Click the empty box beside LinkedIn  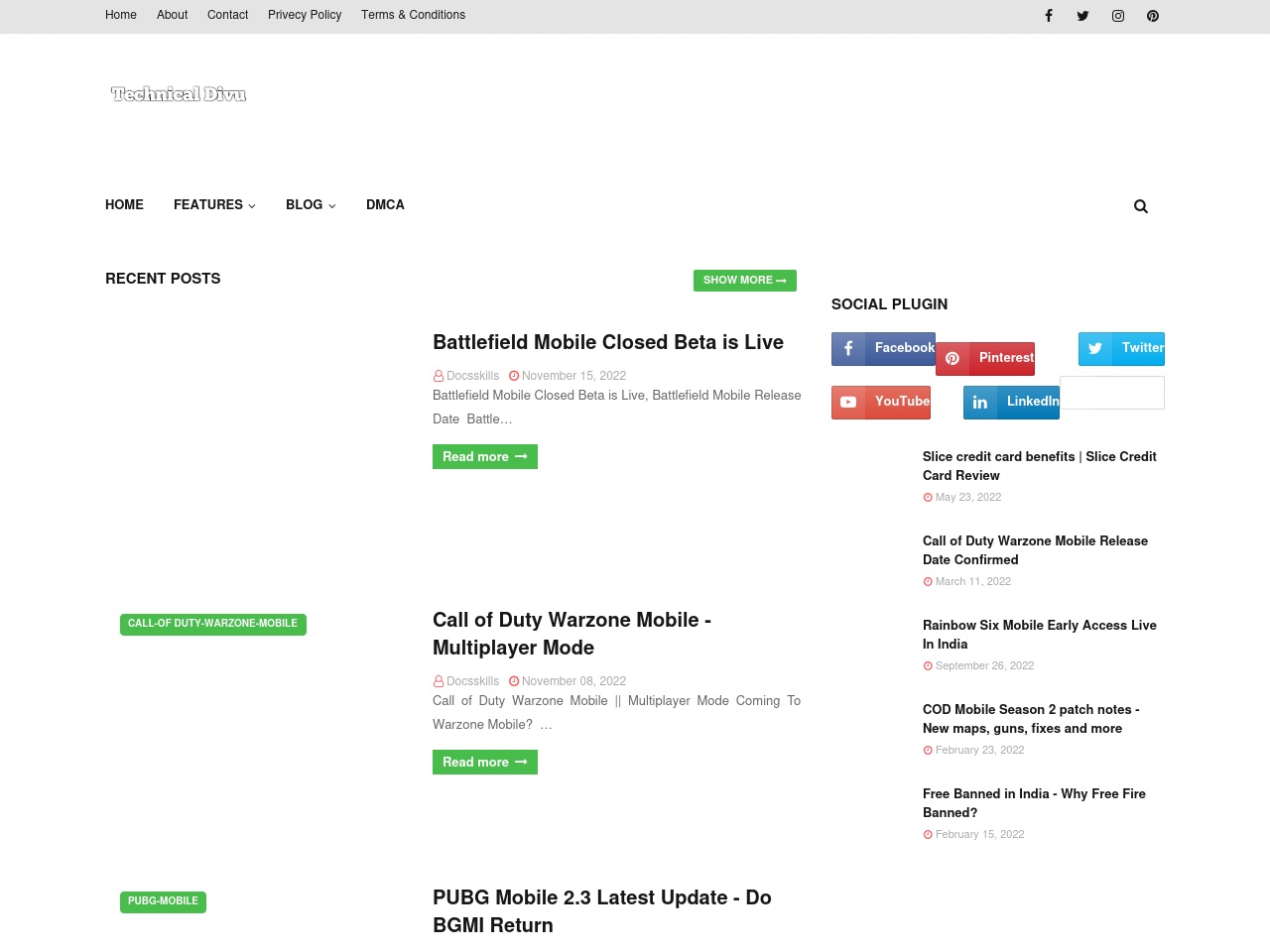click(x=1112, y=393)
